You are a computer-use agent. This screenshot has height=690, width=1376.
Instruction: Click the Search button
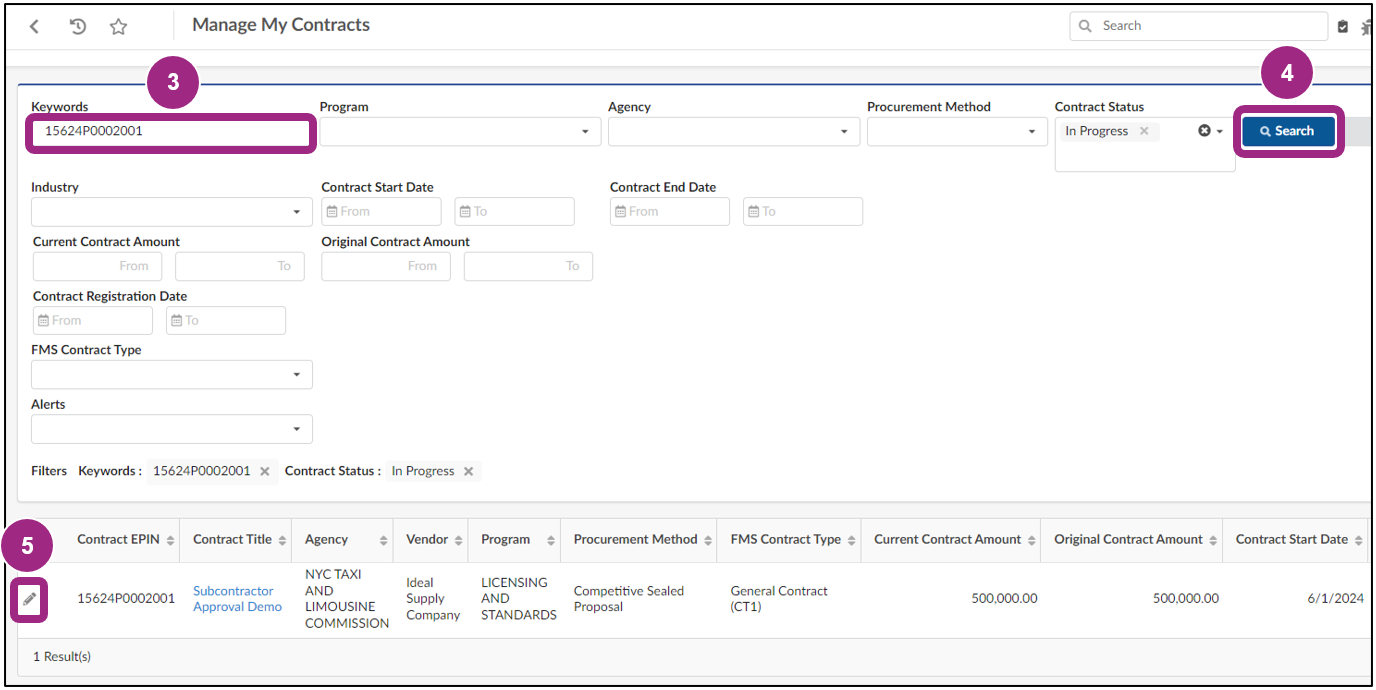pyautogui.click(x=1288, y=131)
